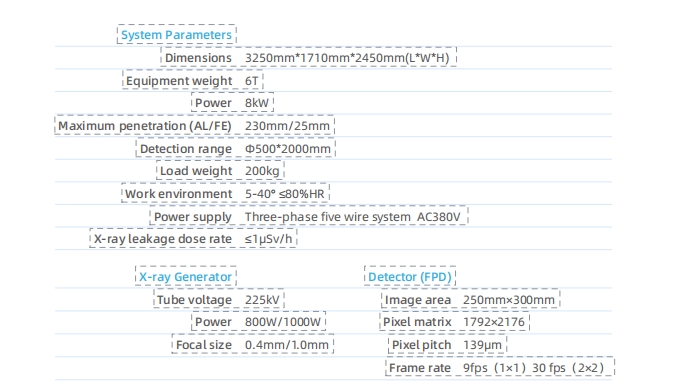Select the X-ray Generator heading
692x390 pixels.
pyautogui.click(x=186, y=276)
